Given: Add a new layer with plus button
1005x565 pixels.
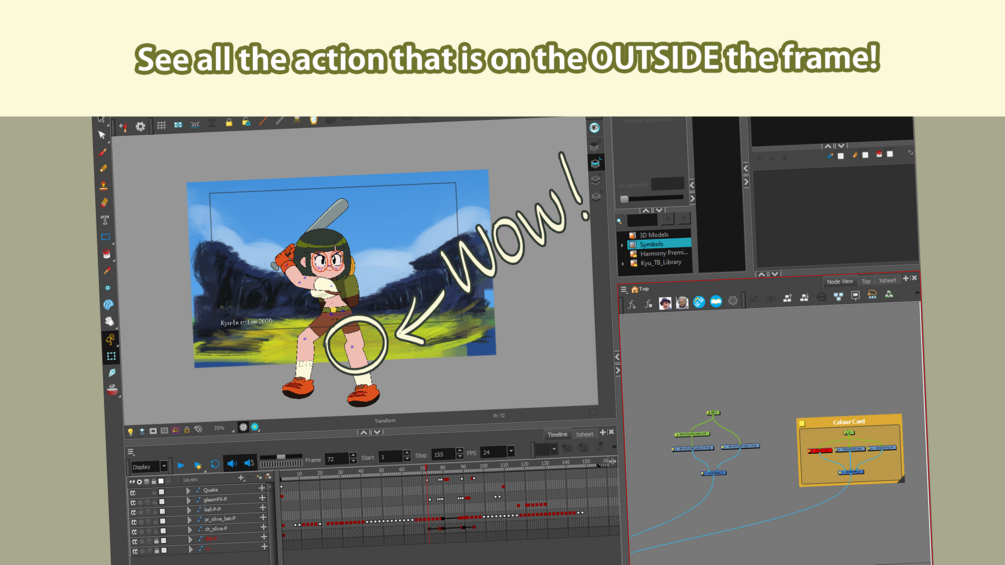Looking at the screenshot, I should pos(241,478).
